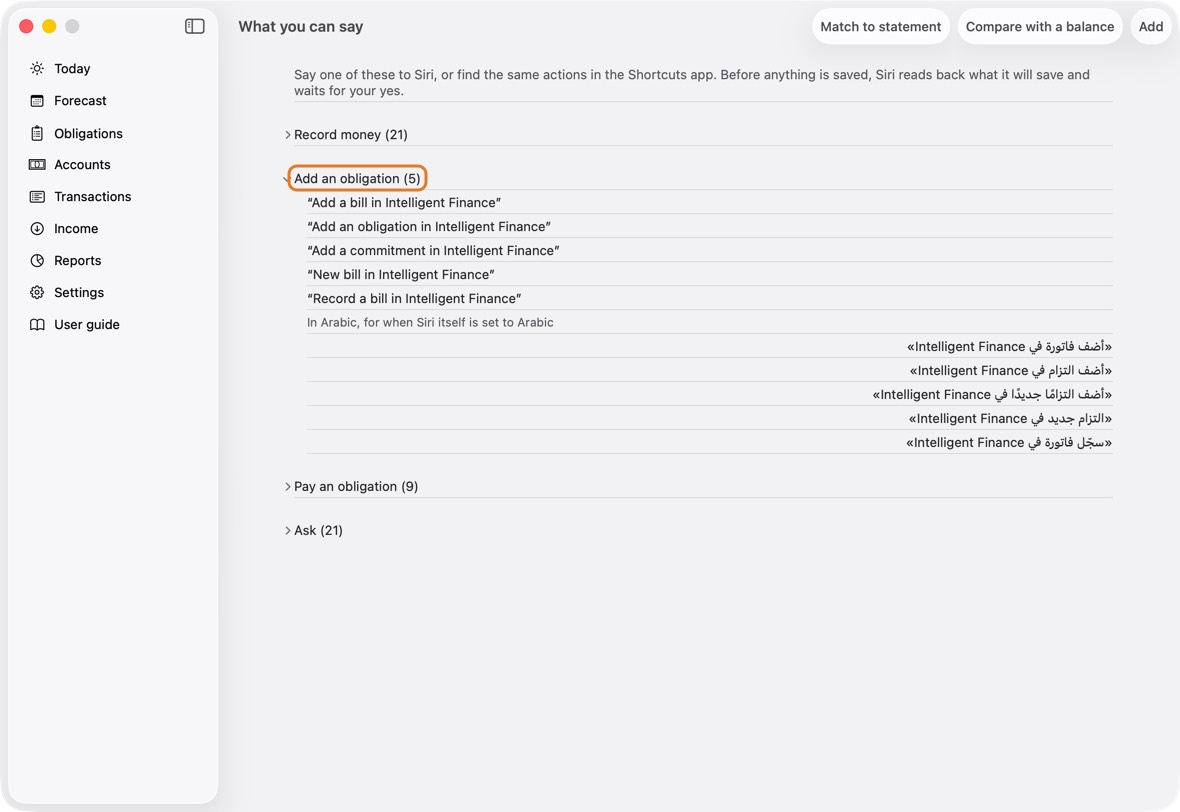Select Arabic phrase "سجّل فاتورة في Intelligent Finance"
The image size is (1180, 812).
click(x=1009, y=442)
